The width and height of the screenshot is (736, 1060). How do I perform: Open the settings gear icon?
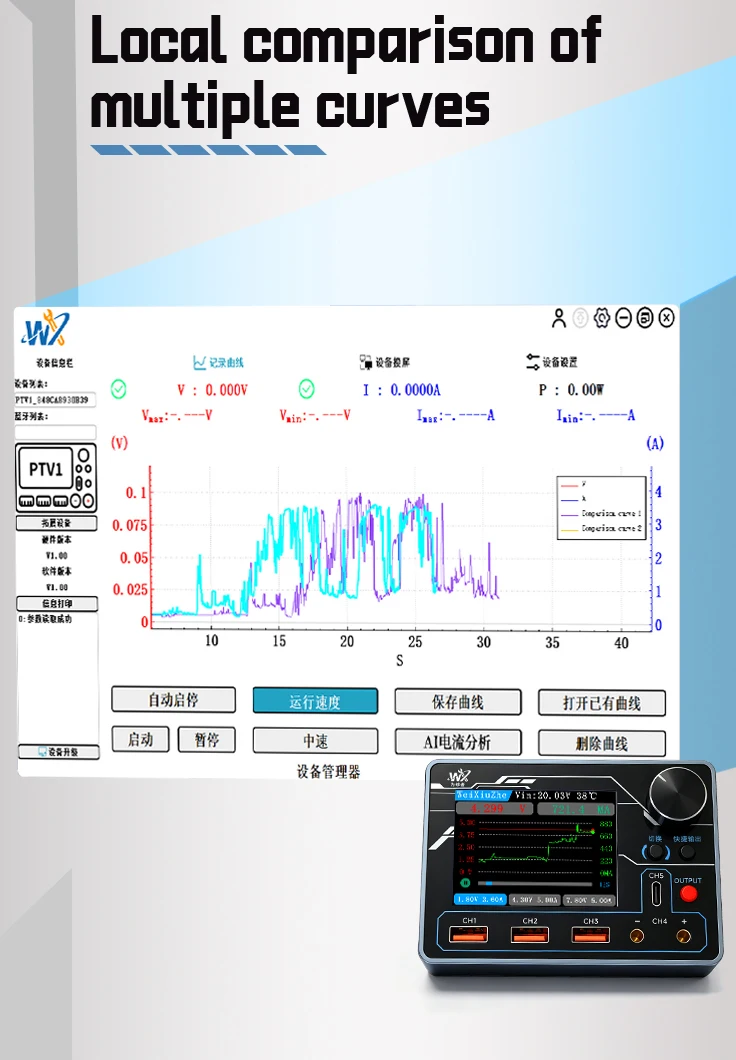click(602, 318)
